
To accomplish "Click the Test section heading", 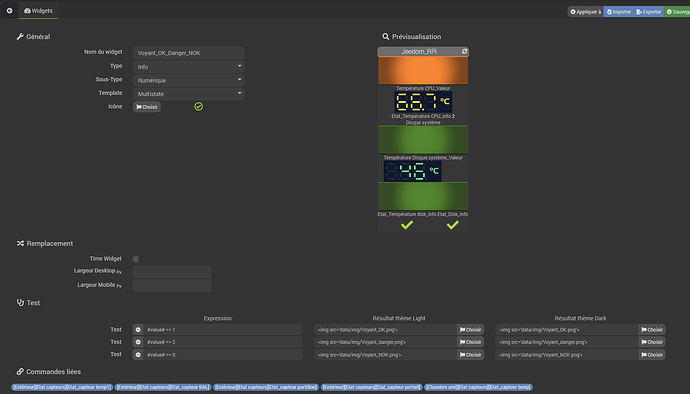I will tap(28, 303).
